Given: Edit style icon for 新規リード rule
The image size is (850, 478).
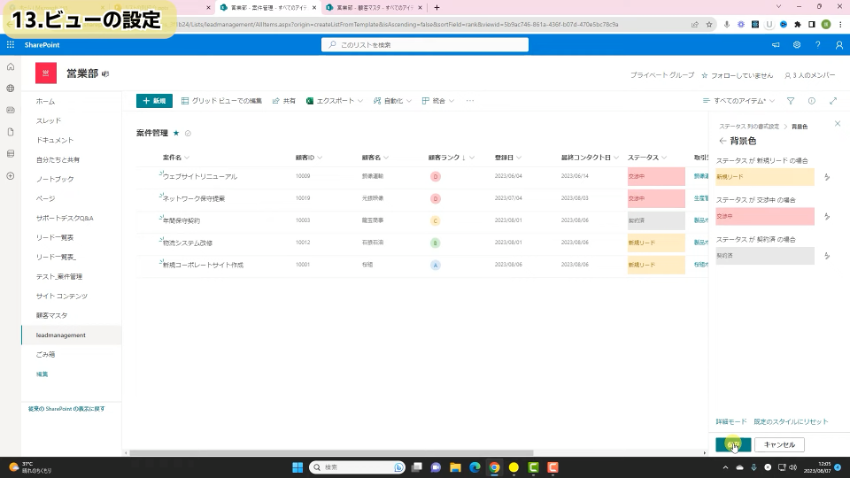Looking at the screenshot, I should (x=827, y=177).
